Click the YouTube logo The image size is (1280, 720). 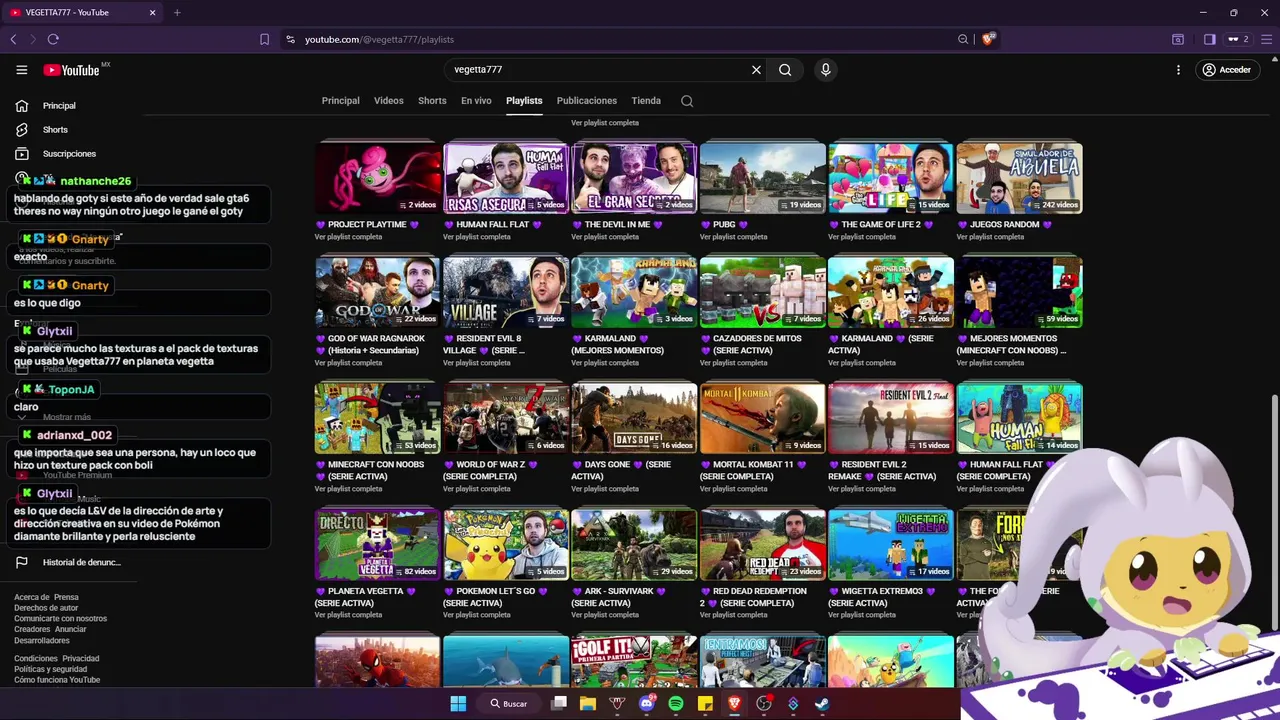pos(71,70)
